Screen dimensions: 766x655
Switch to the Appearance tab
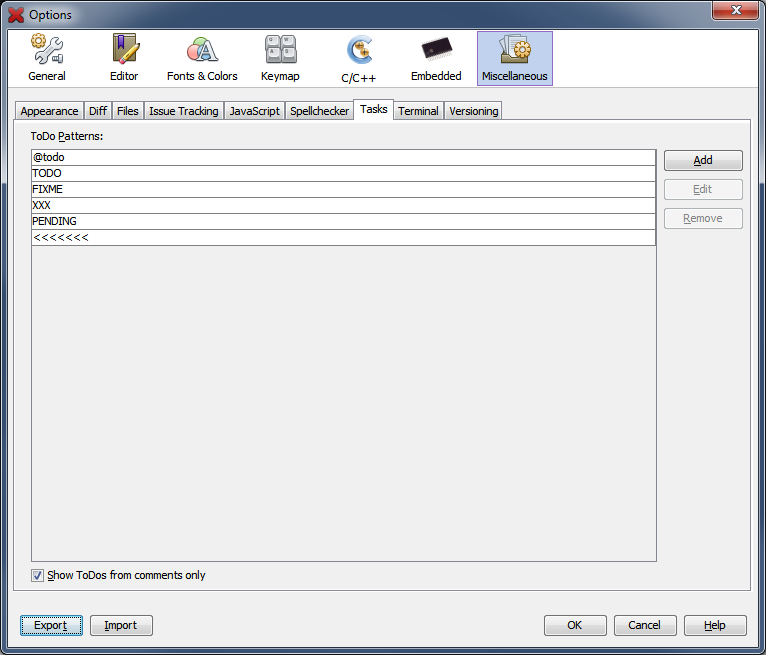[49, 111]
